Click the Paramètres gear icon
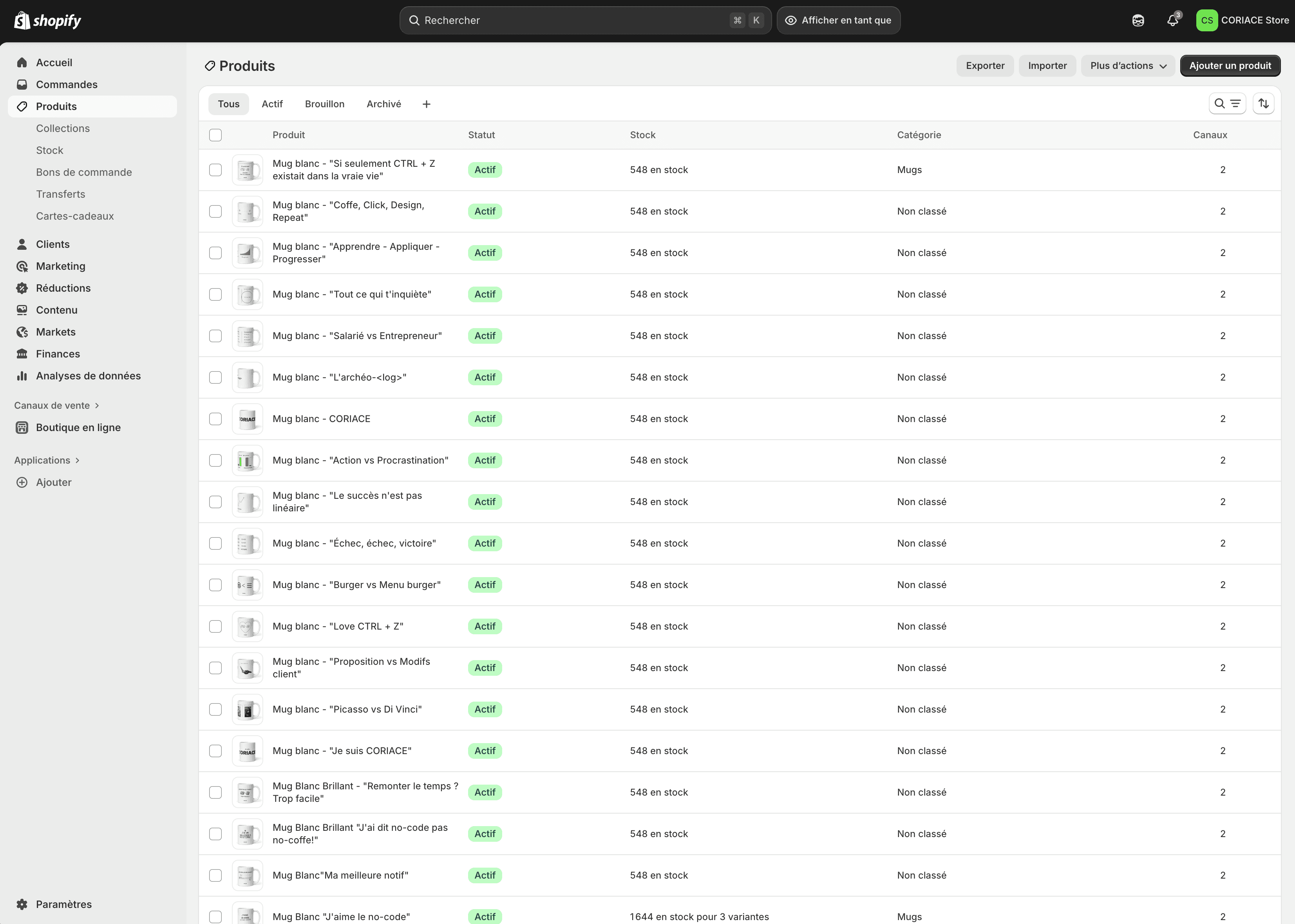1295x924 pixels. click(22, 904)
